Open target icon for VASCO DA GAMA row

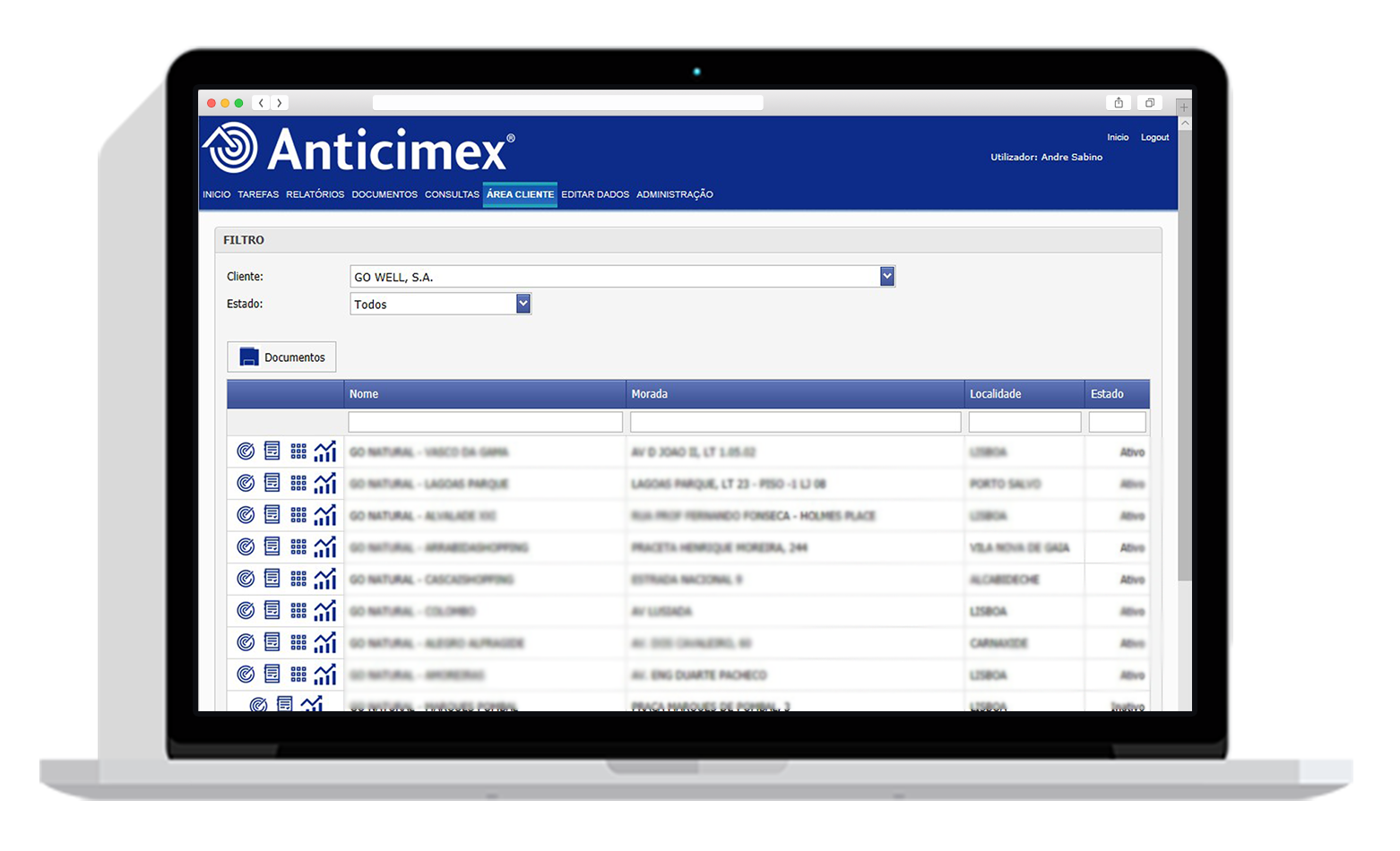[x=246, y=451]
